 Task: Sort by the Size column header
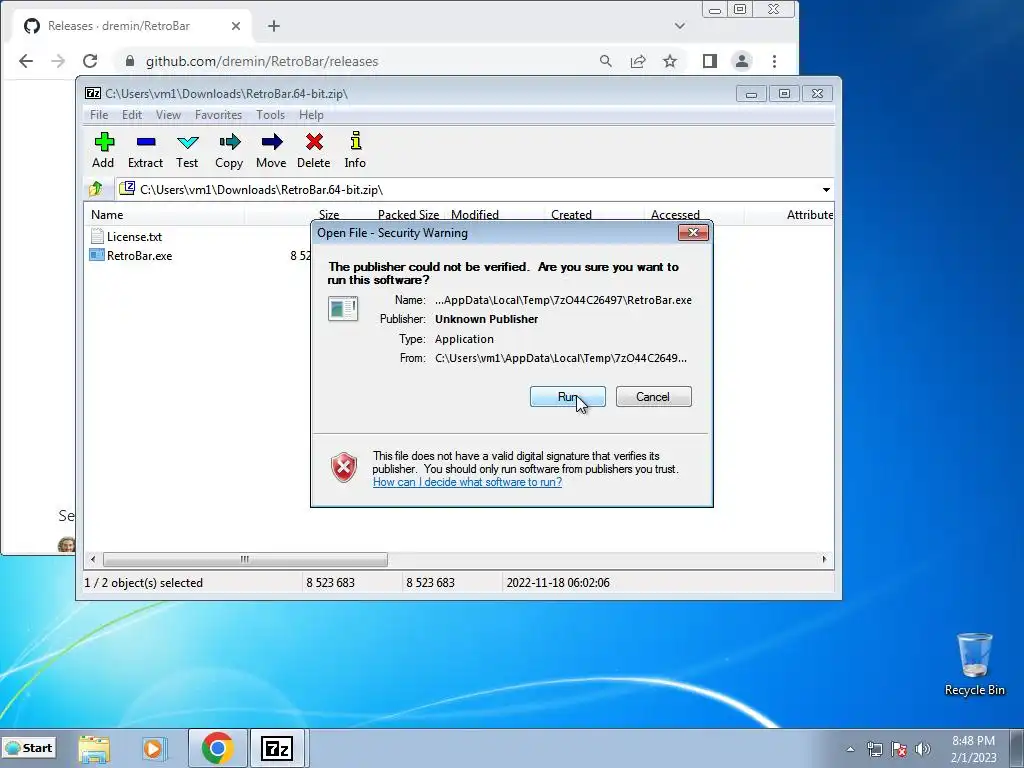click(x=328, y=214)
